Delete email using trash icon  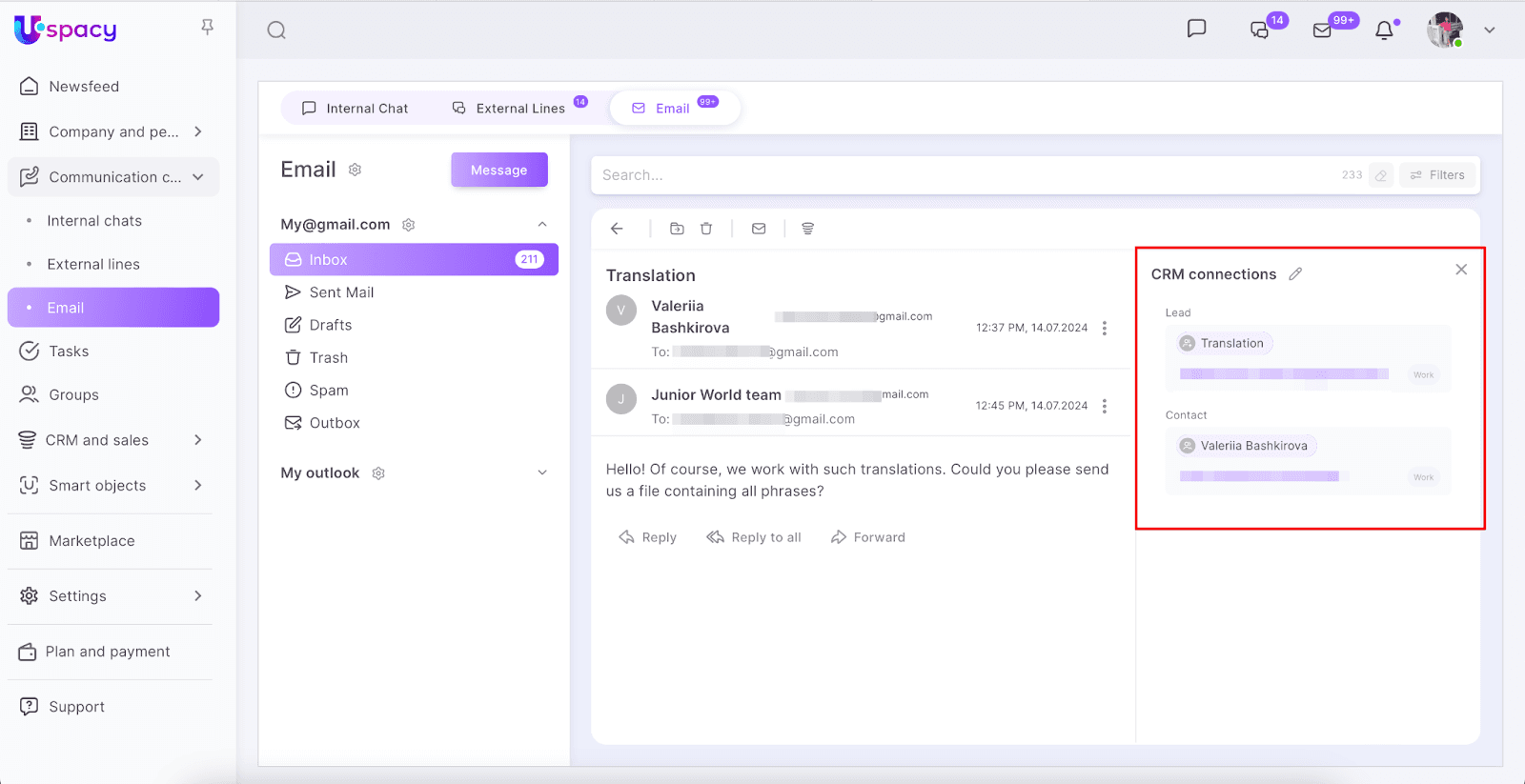point(706,229)
